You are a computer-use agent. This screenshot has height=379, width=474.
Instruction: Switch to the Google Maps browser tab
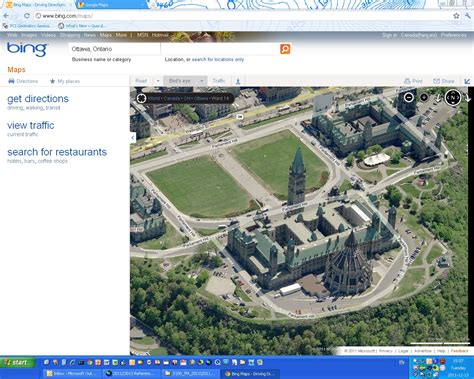point(110,5)
